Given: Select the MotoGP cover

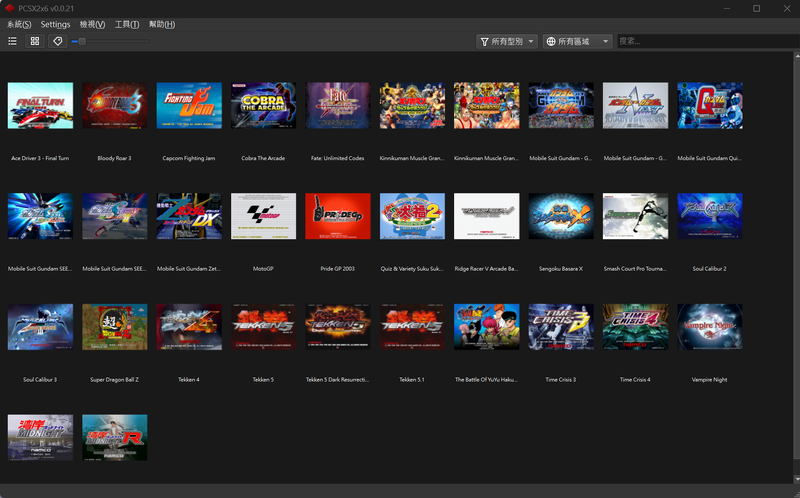Looking at the screenshot, I should [263, 216].
